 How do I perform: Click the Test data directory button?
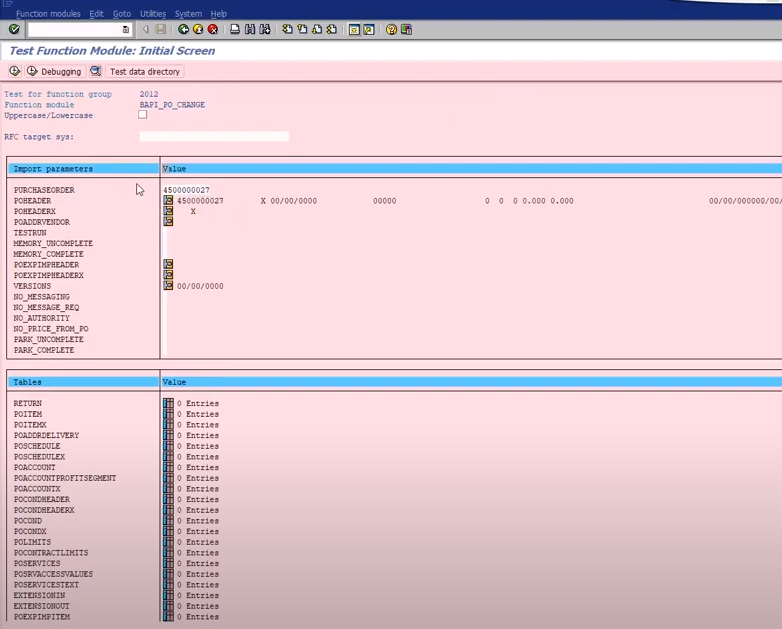click(x=144, y=72)
